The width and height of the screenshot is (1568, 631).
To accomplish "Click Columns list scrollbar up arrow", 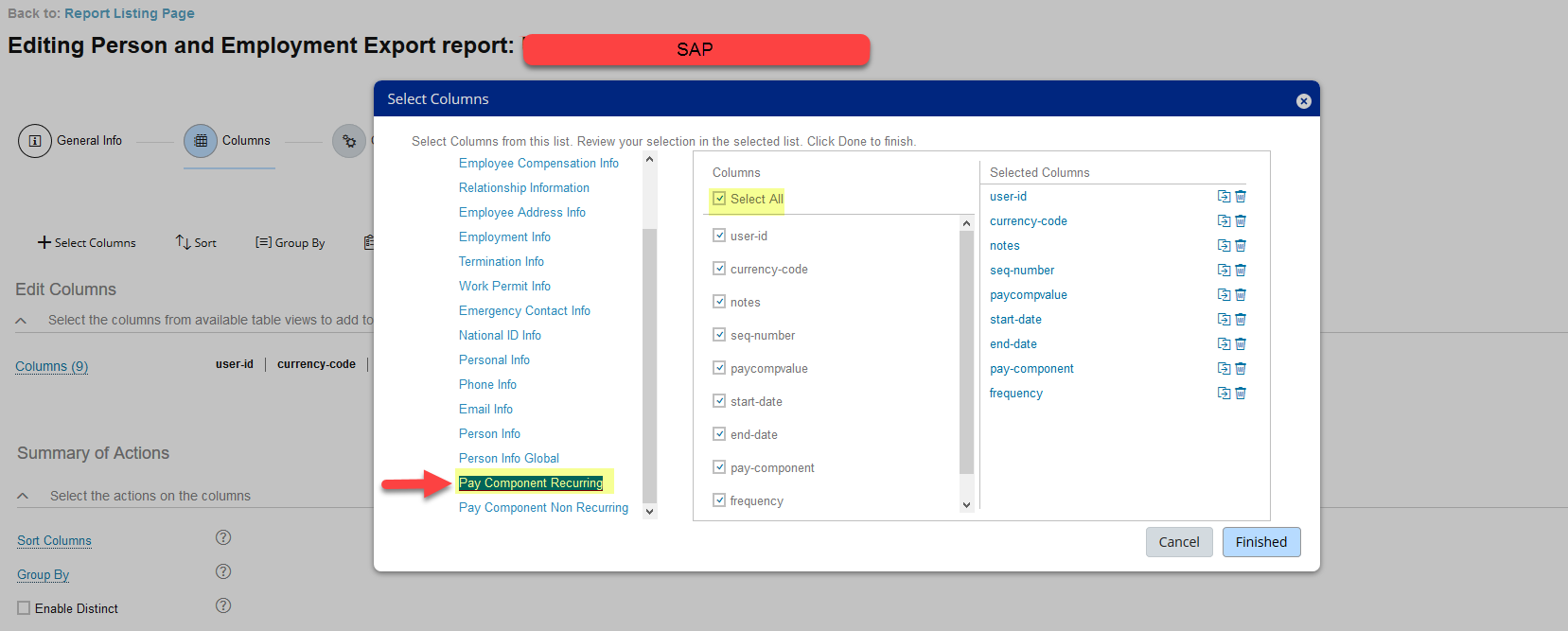I will pyautogui.click(x=966, y=223).
